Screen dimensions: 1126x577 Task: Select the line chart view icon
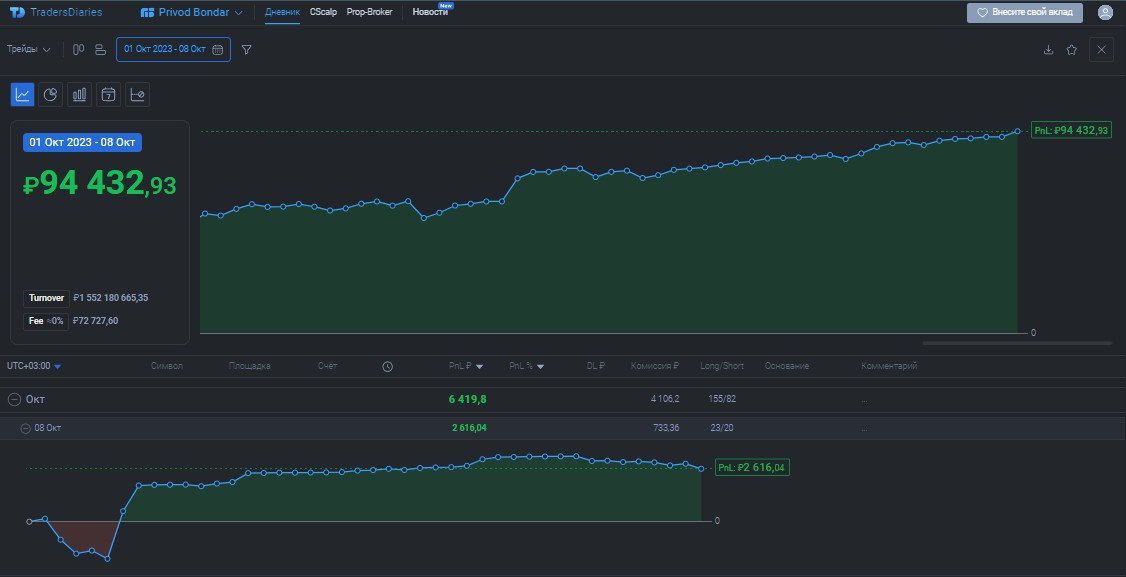[x=22, y=94]
